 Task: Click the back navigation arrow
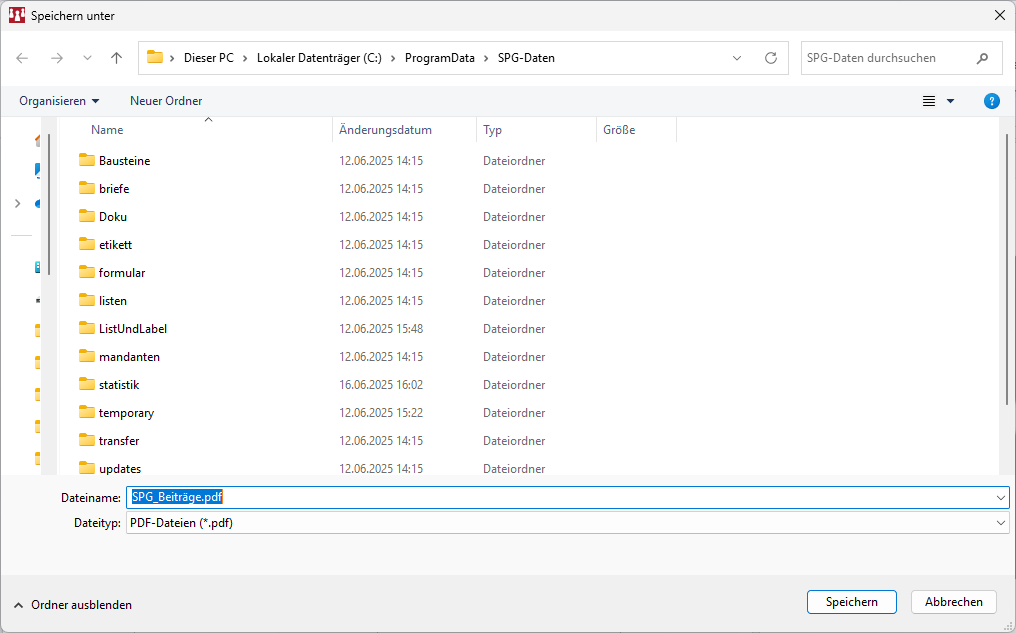click(22, 58)
